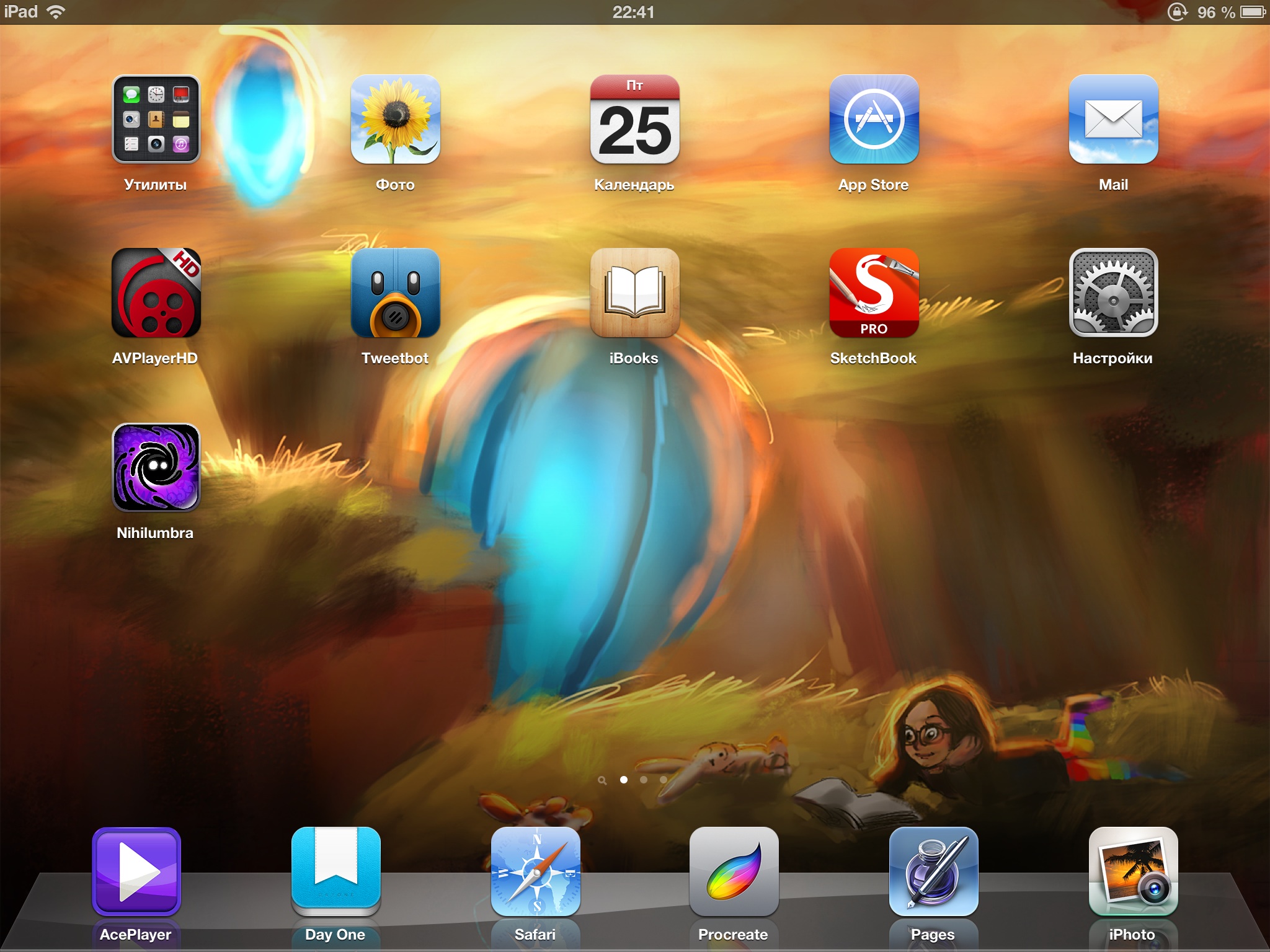
Task: Open the Календарь app showing 25
Action: 635,119
